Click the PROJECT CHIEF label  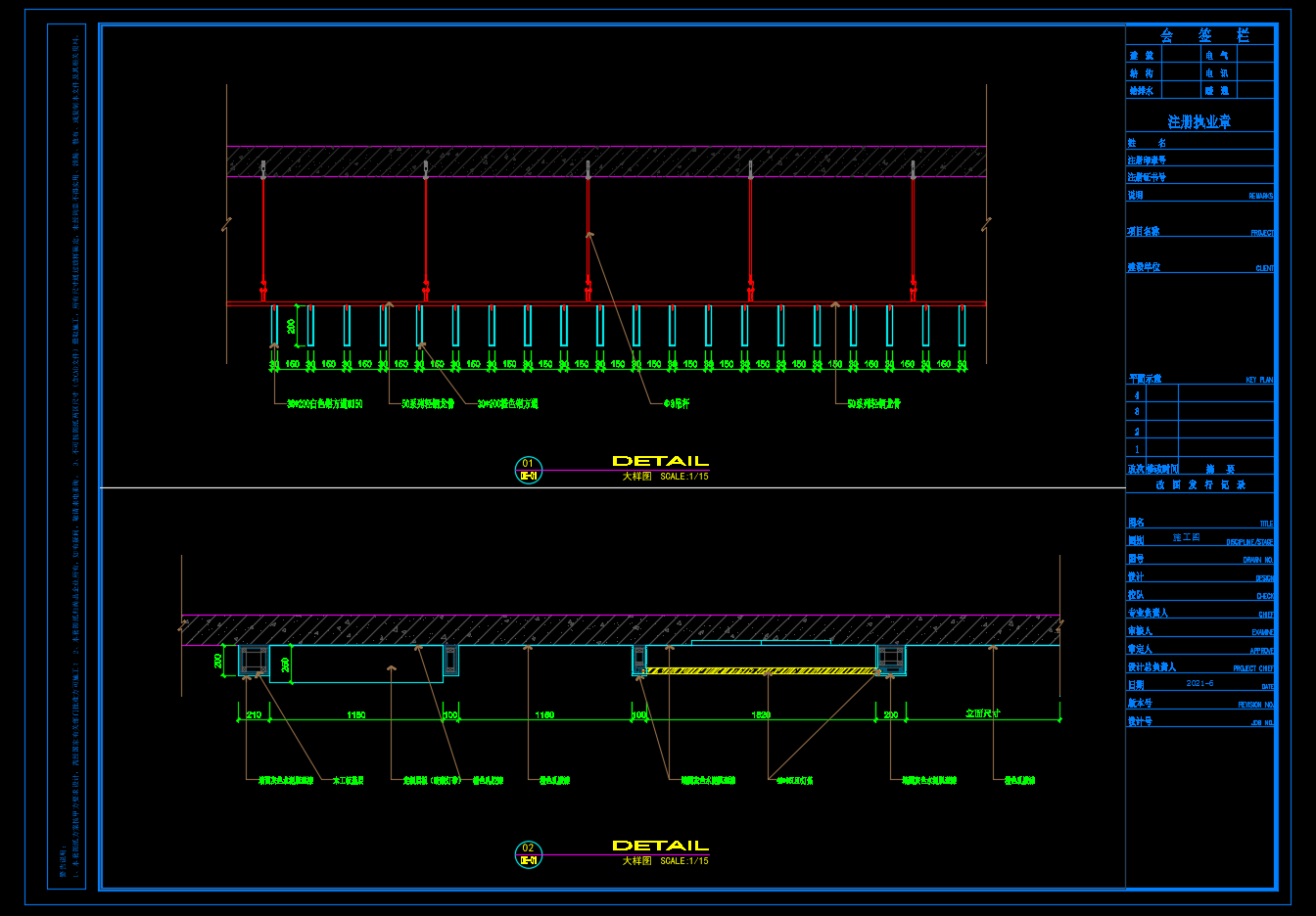pos(1253,668)
